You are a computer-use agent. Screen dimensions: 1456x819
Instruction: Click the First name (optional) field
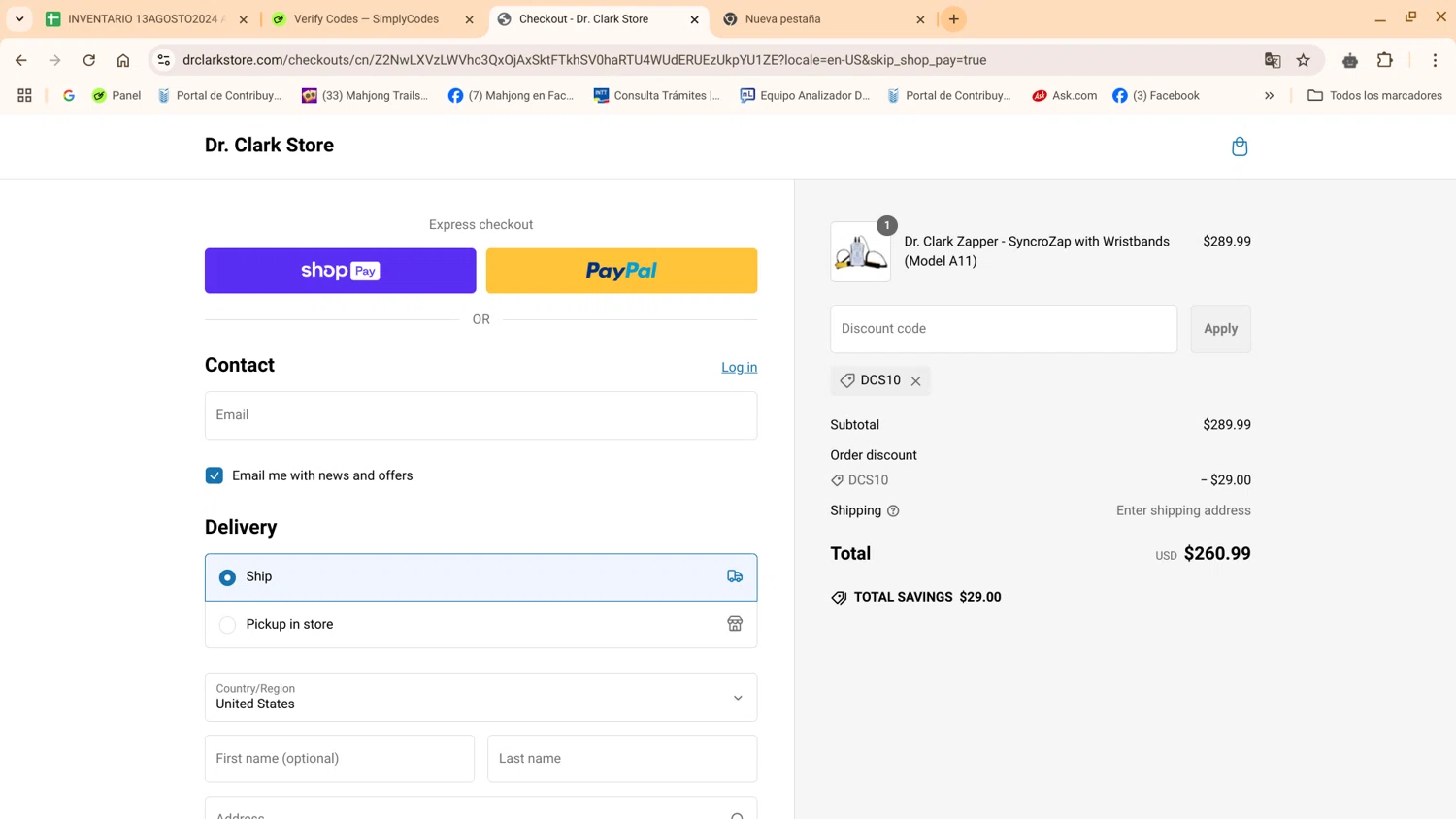pos(340,759)
